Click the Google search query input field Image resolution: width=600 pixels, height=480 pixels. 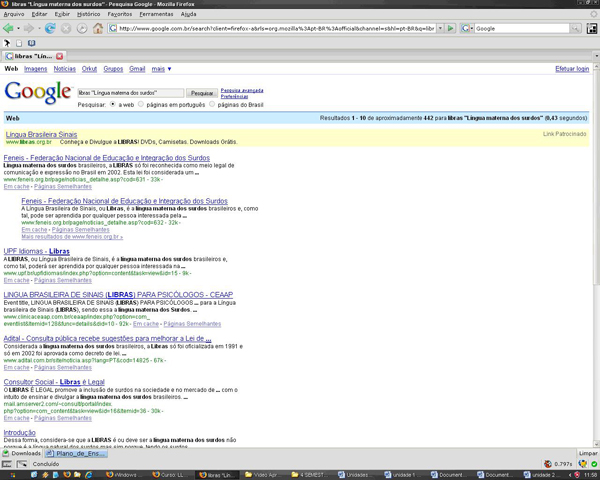(x=131, y=93)
